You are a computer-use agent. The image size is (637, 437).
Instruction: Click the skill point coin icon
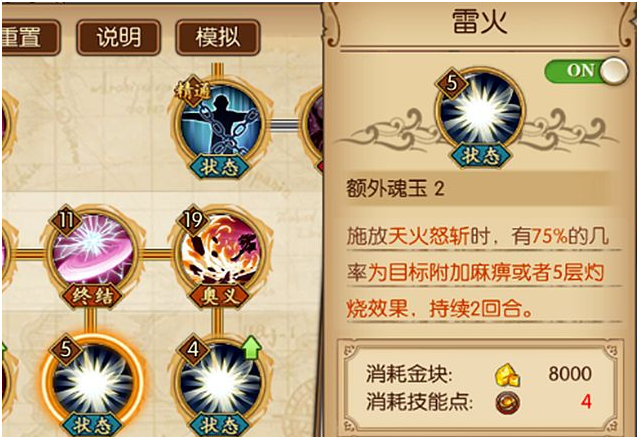point(508,403)
